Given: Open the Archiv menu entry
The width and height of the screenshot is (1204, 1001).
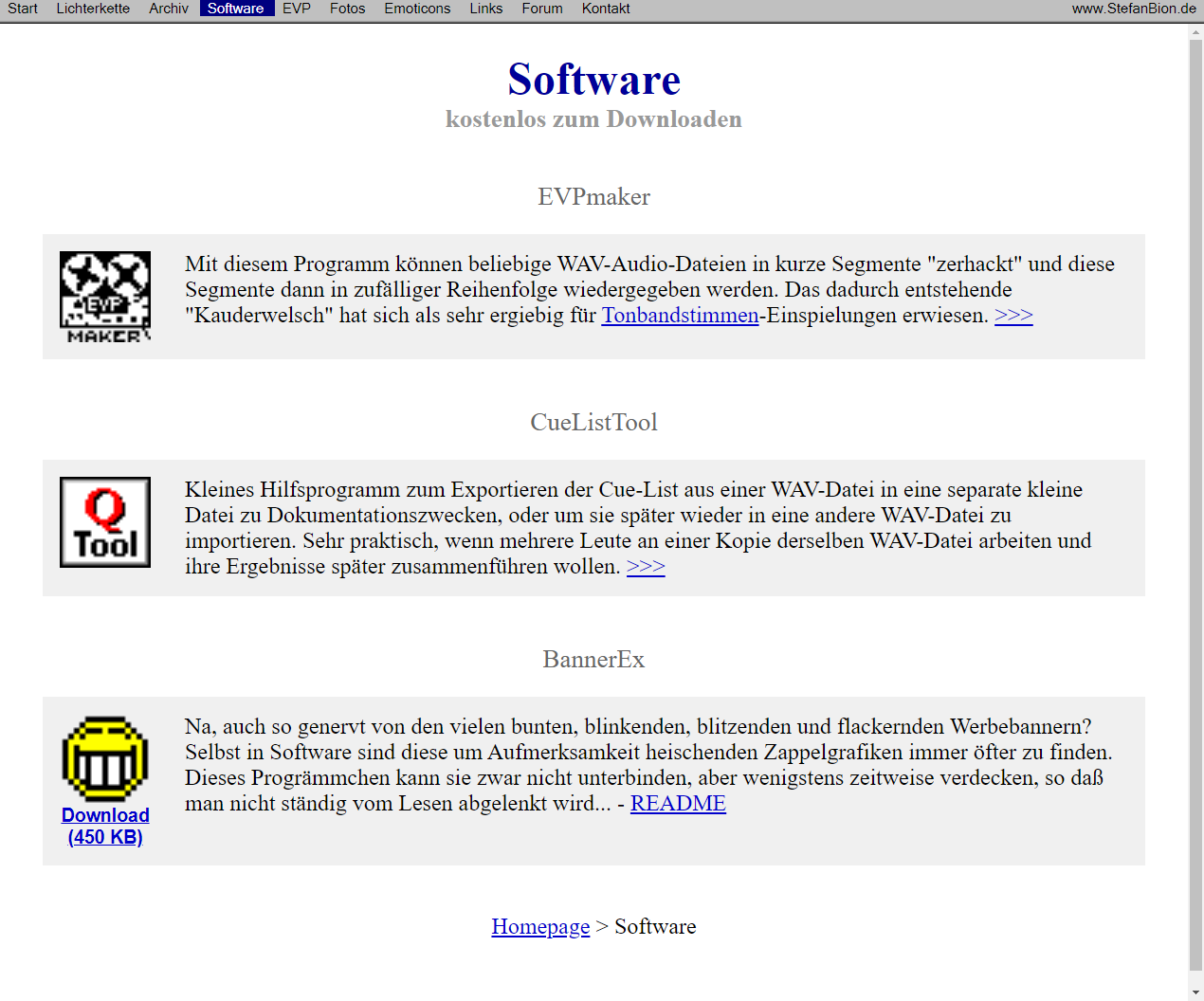Looking at the screenshot, I should [169, 9].
